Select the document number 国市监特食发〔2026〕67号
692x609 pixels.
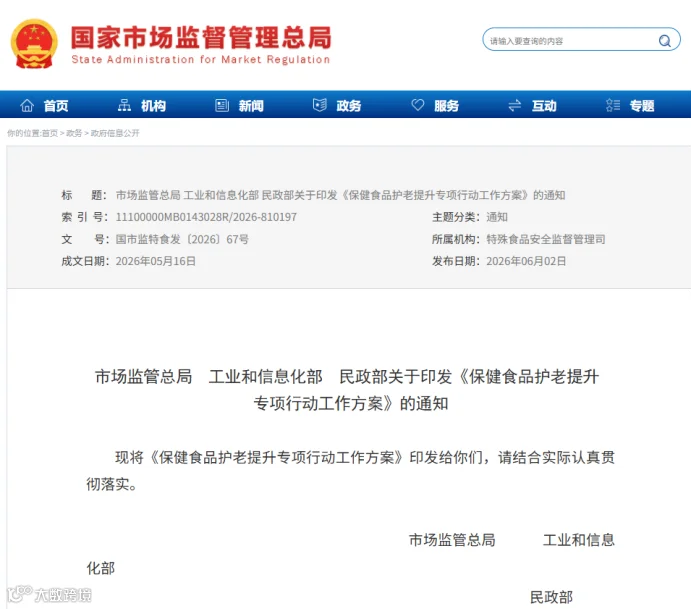tap(182, 239)
